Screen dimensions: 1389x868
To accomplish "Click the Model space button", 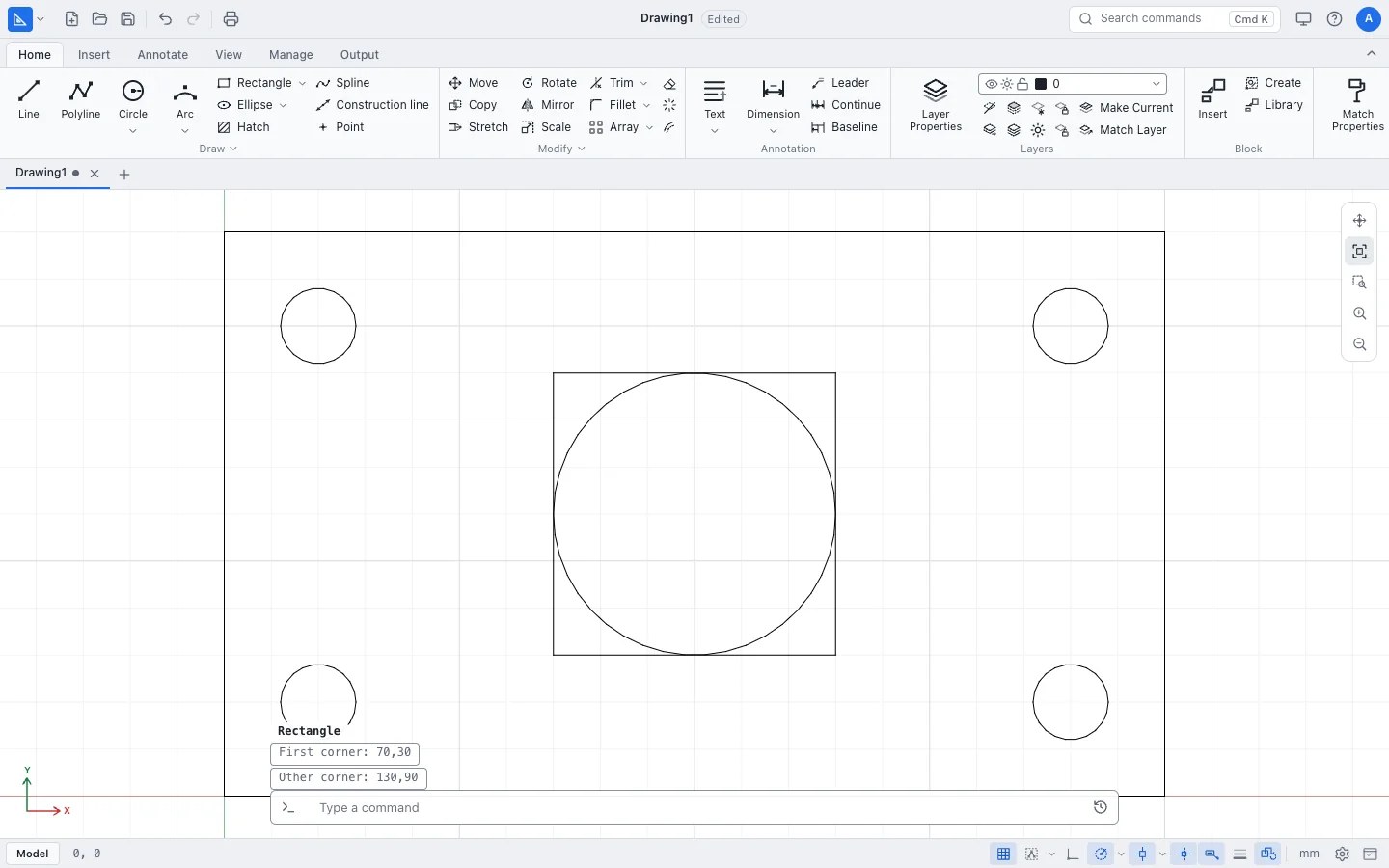I will 33,854.
